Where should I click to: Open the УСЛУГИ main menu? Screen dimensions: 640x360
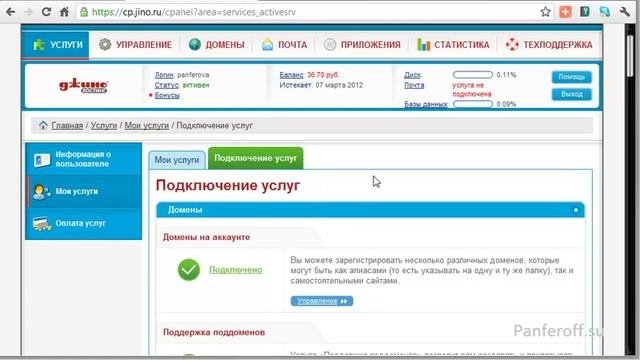tap(55, 44)
